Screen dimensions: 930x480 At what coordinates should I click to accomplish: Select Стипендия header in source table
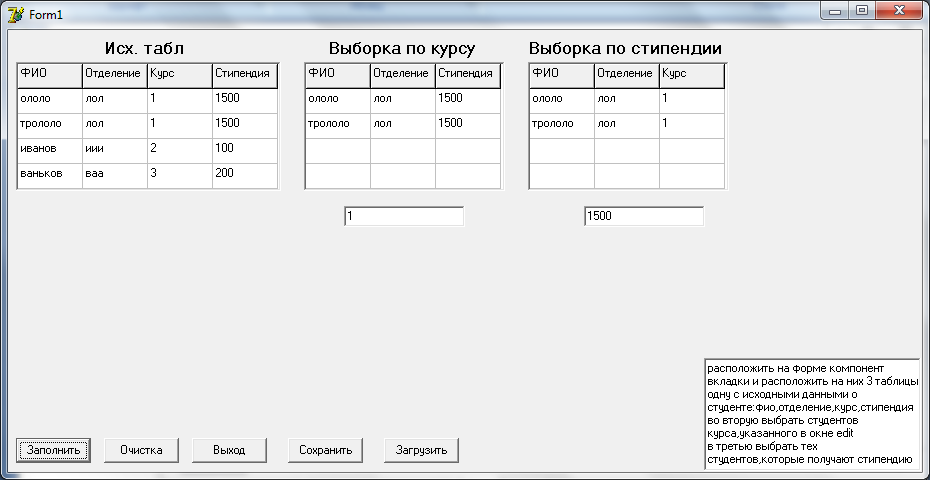coord(245,75)
